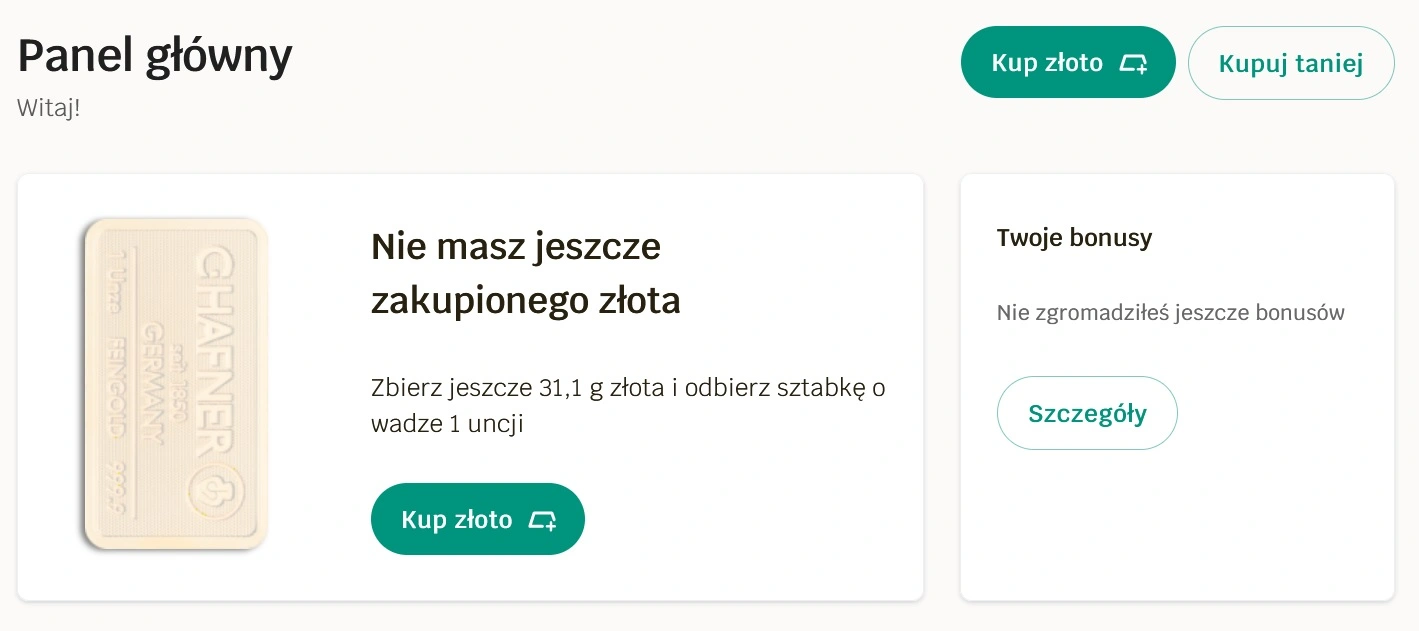The image size is (1419, 631).
Task: Click the FEINGOLD engraving on the gold bar
Action: tap(117, 394)
